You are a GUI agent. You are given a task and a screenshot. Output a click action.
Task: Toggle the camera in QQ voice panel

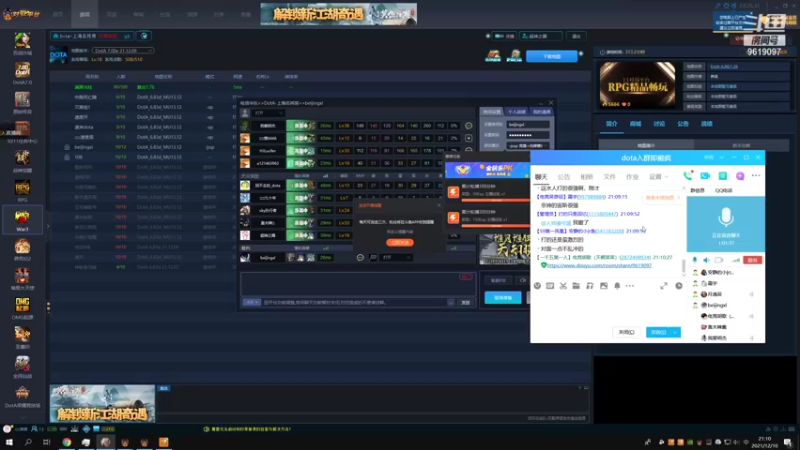[x=719, y=260]
